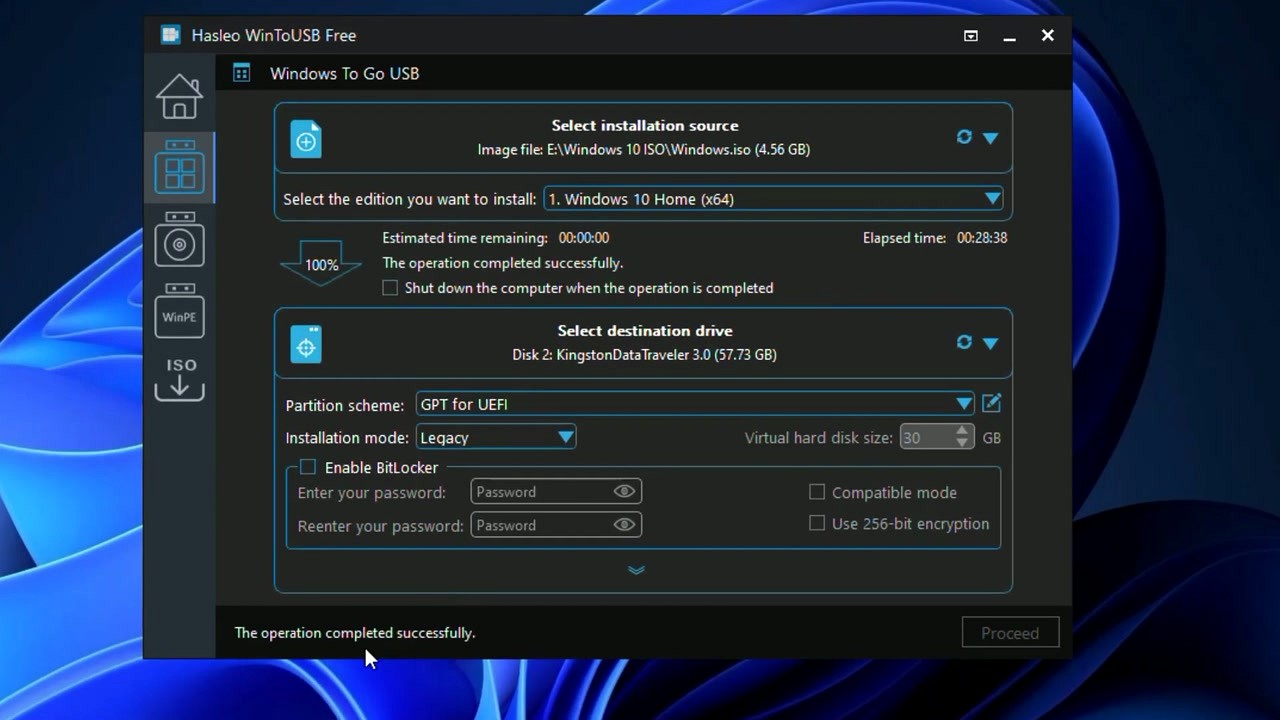
Task: Click the Proceed button
Action: 1010,632
